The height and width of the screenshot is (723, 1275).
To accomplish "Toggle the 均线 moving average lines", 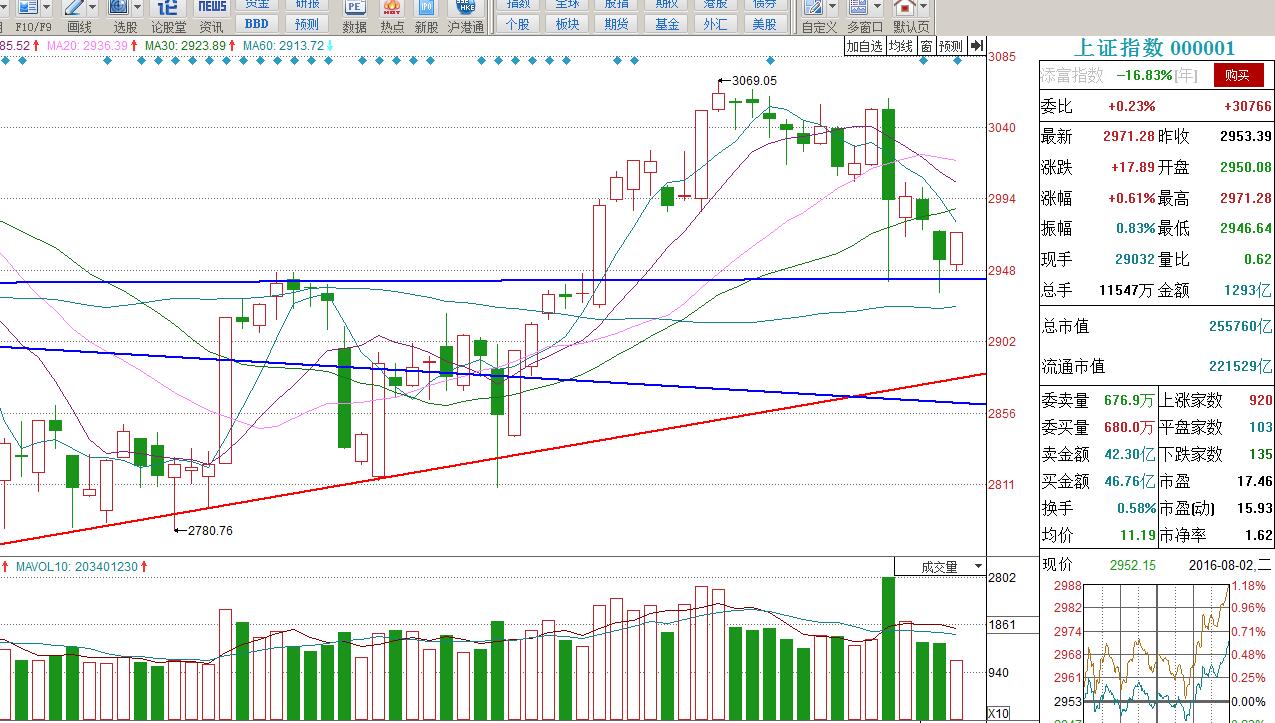I will coord(902,46).
